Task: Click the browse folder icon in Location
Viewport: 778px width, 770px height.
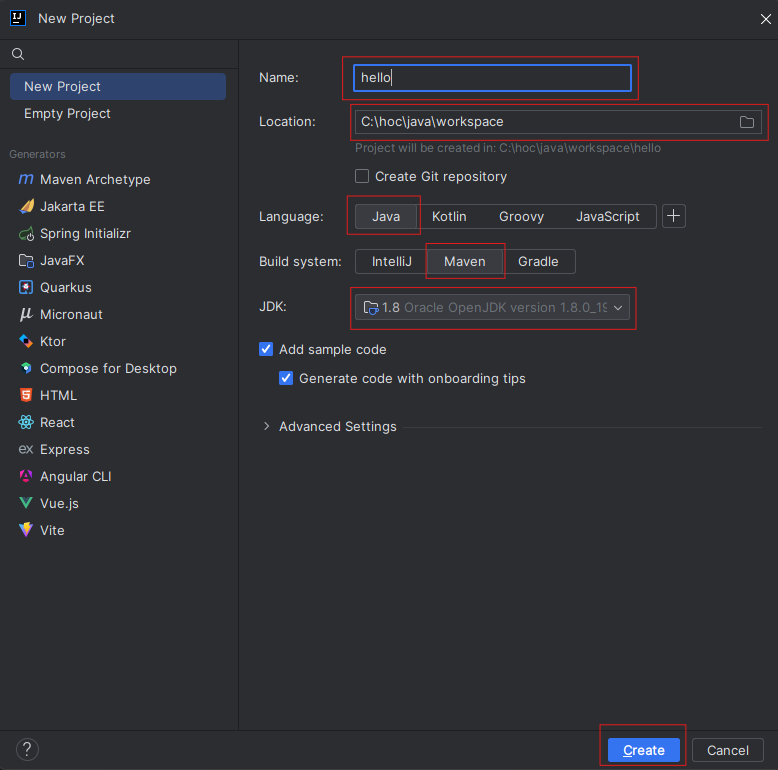Action: point(746,122)
